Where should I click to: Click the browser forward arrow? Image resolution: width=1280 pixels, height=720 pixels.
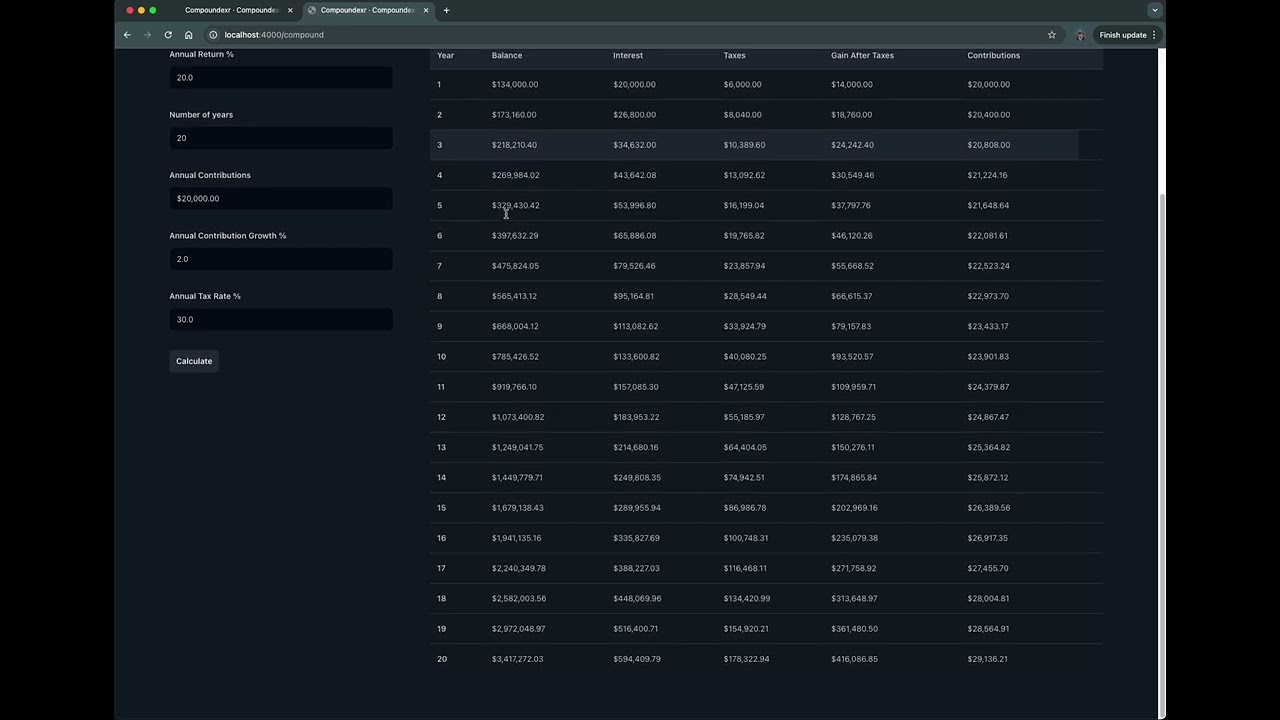(147, 35)
